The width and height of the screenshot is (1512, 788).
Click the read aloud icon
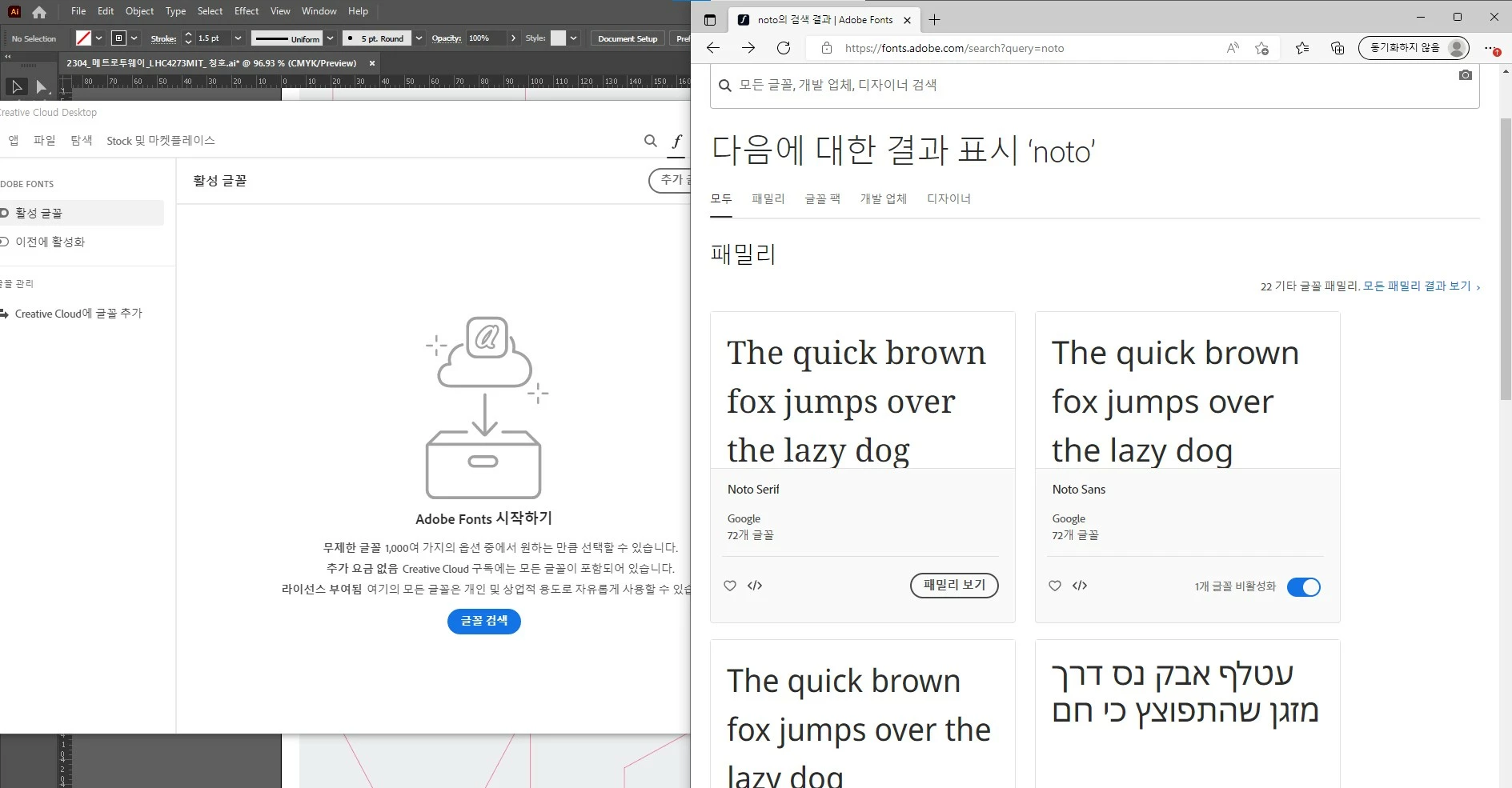pyautogui.click(x=1233, y=48)
